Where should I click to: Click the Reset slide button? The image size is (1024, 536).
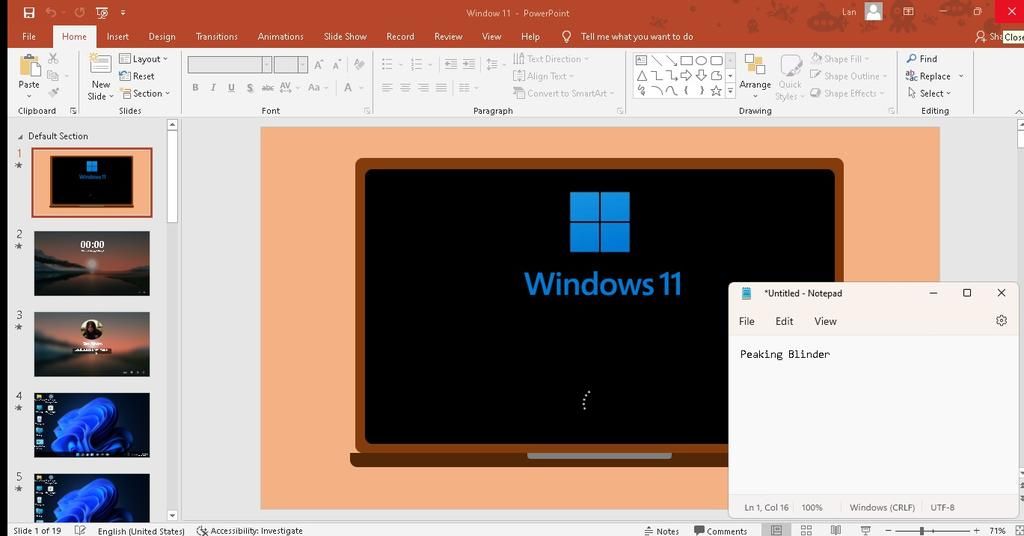(137, 76)
